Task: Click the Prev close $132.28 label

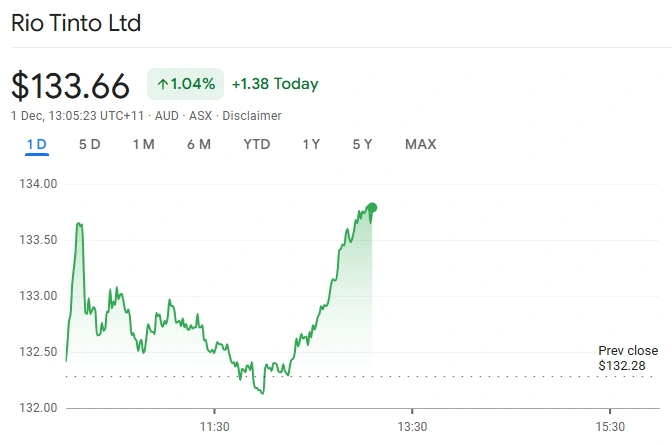Action: point(628,358)
